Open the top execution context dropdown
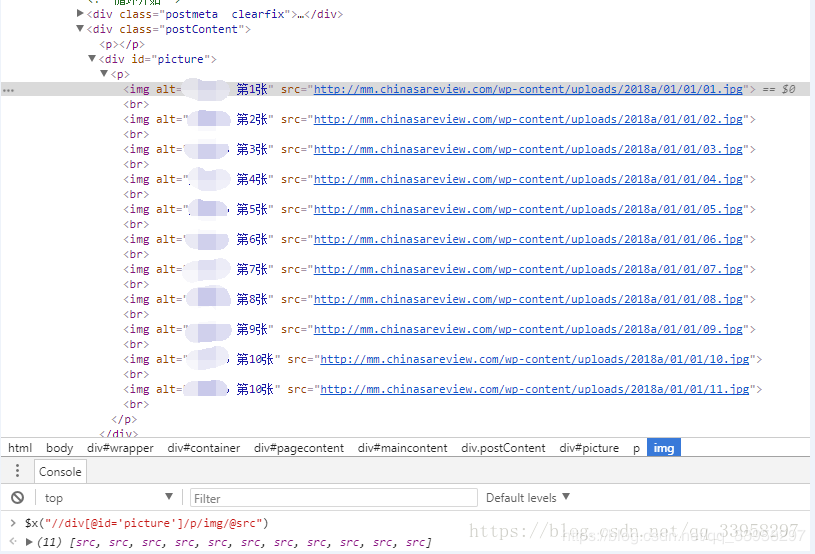The image size is (815, 554). pos(109,497)
